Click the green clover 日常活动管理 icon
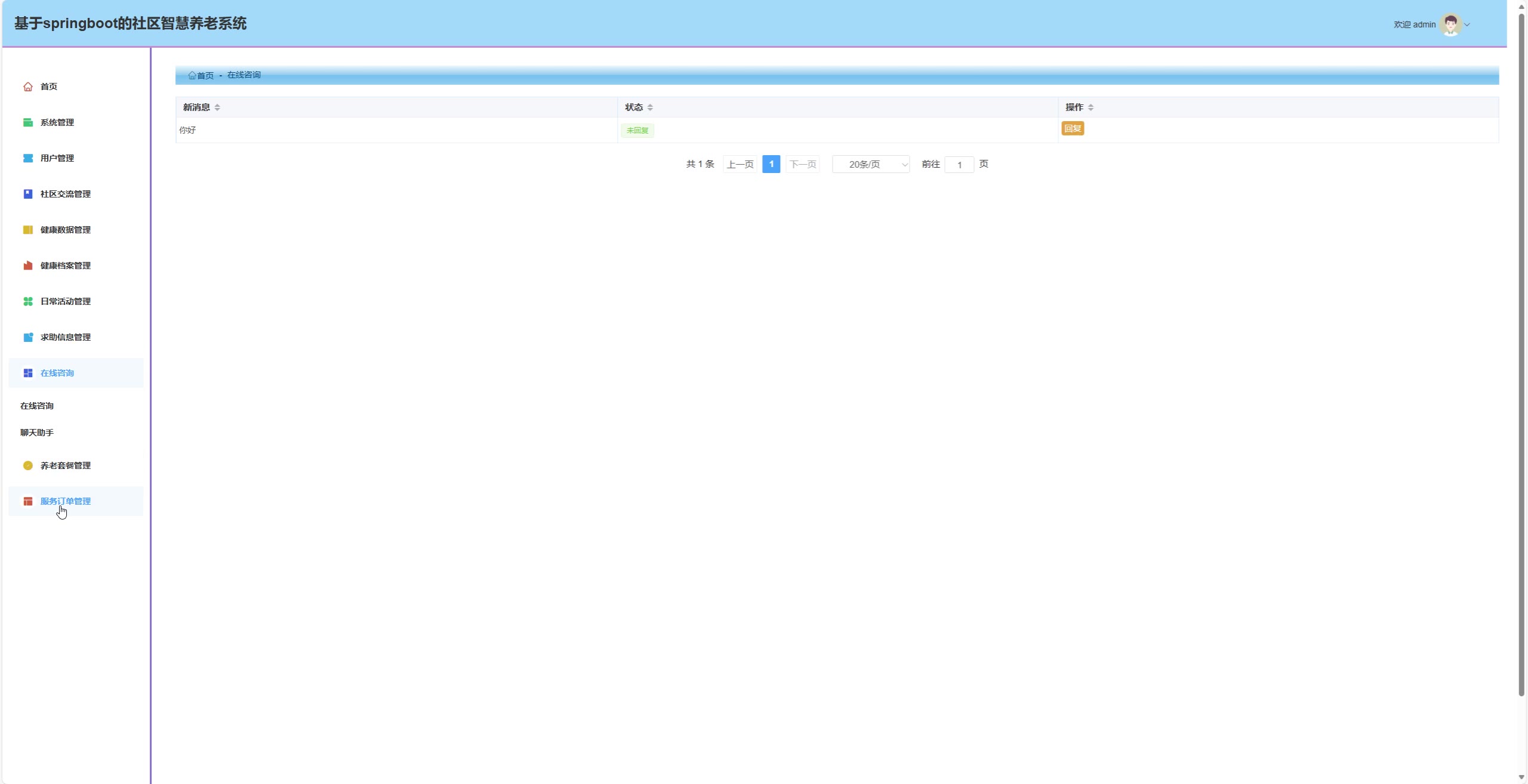This screenshot has width=1528, height=784. [27, 301]
